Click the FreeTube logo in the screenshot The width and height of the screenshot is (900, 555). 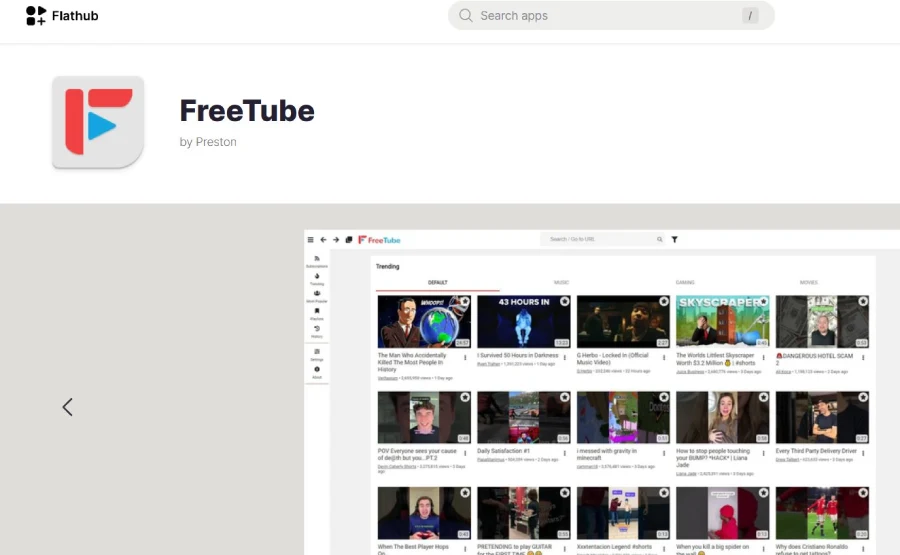coord(379,240)
